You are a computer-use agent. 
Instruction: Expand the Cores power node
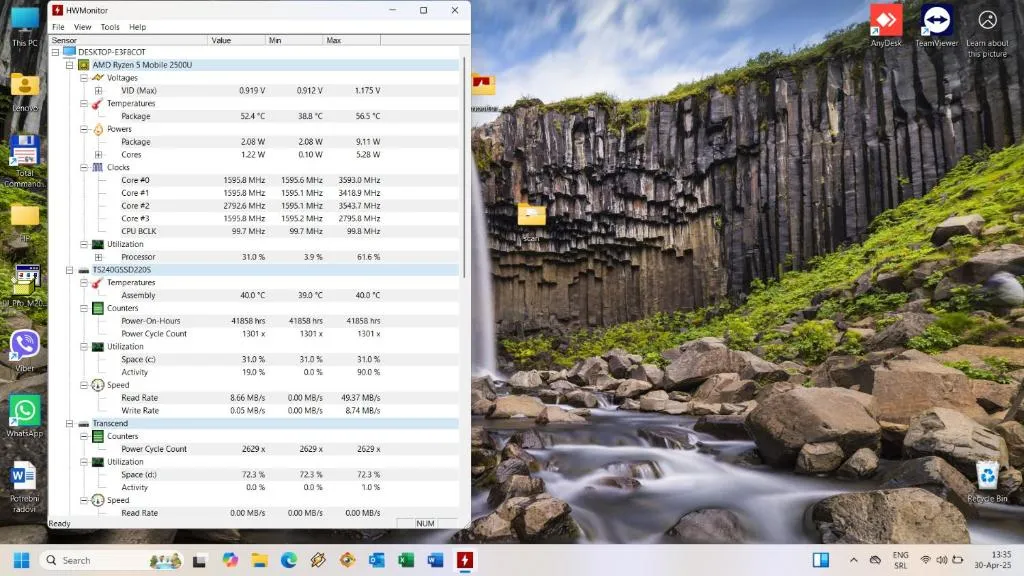[98, 155]
